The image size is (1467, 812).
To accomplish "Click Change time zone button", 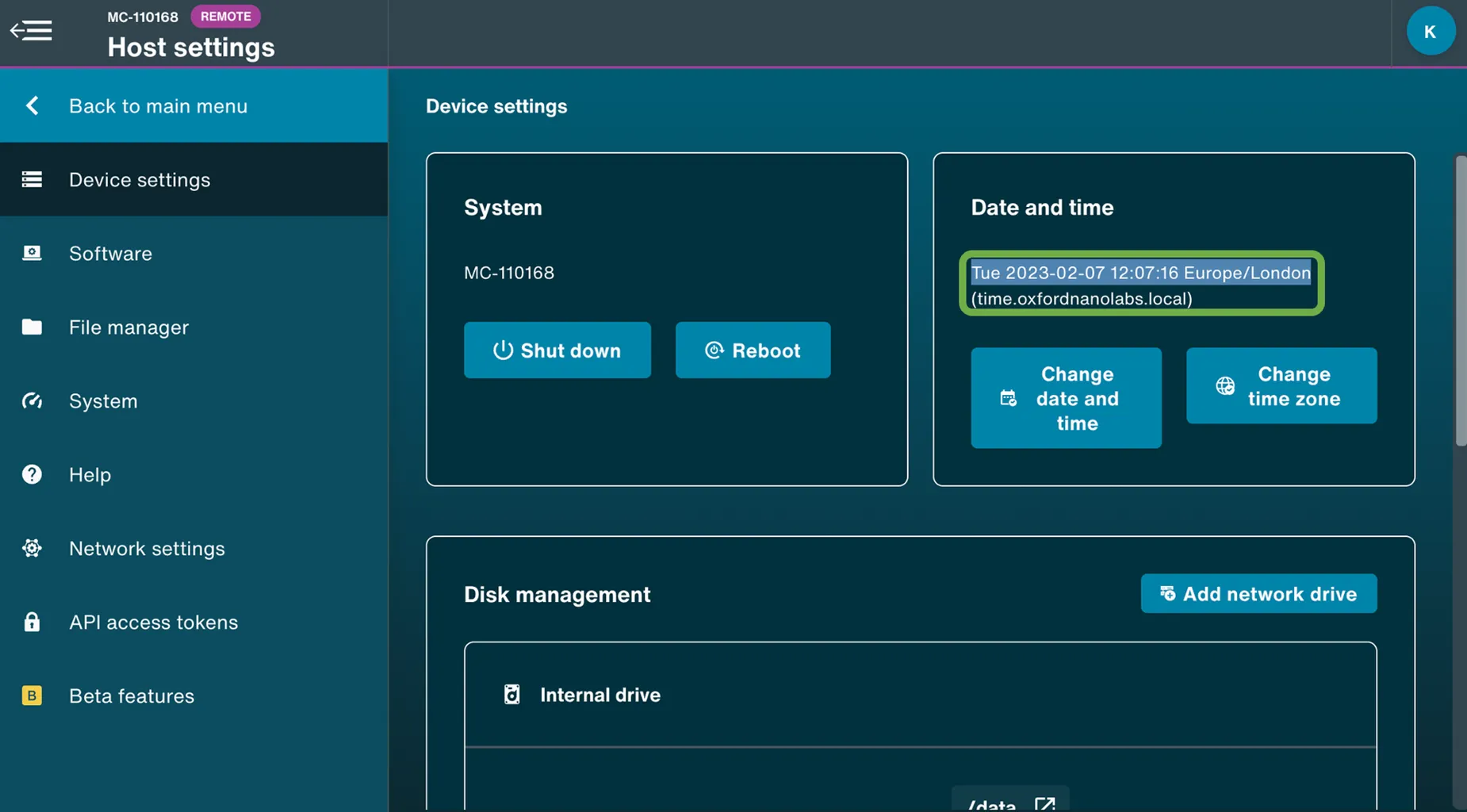I will (x=1281, y=386).
